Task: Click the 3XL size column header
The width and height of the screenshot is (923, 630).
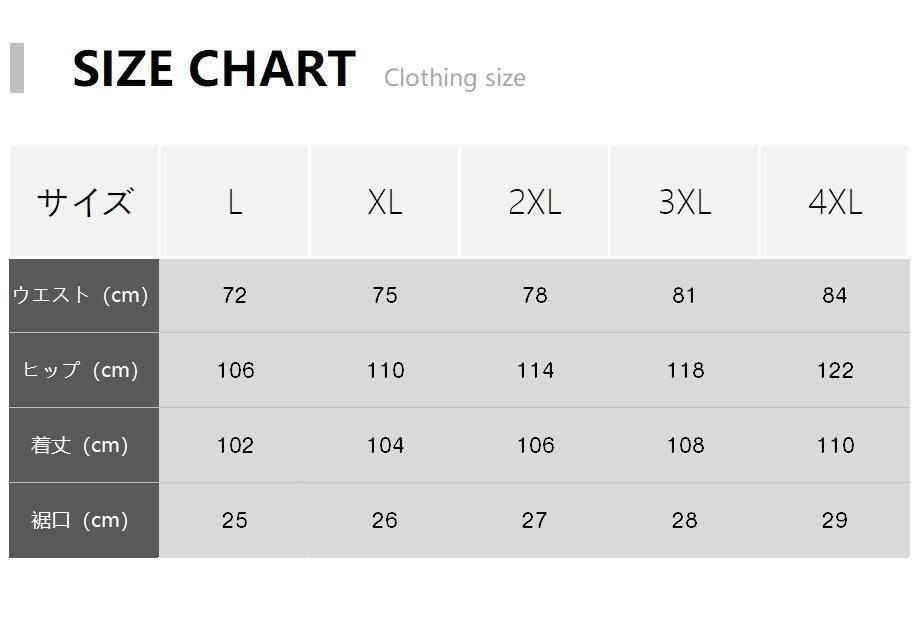Action: tap(685, 202)
